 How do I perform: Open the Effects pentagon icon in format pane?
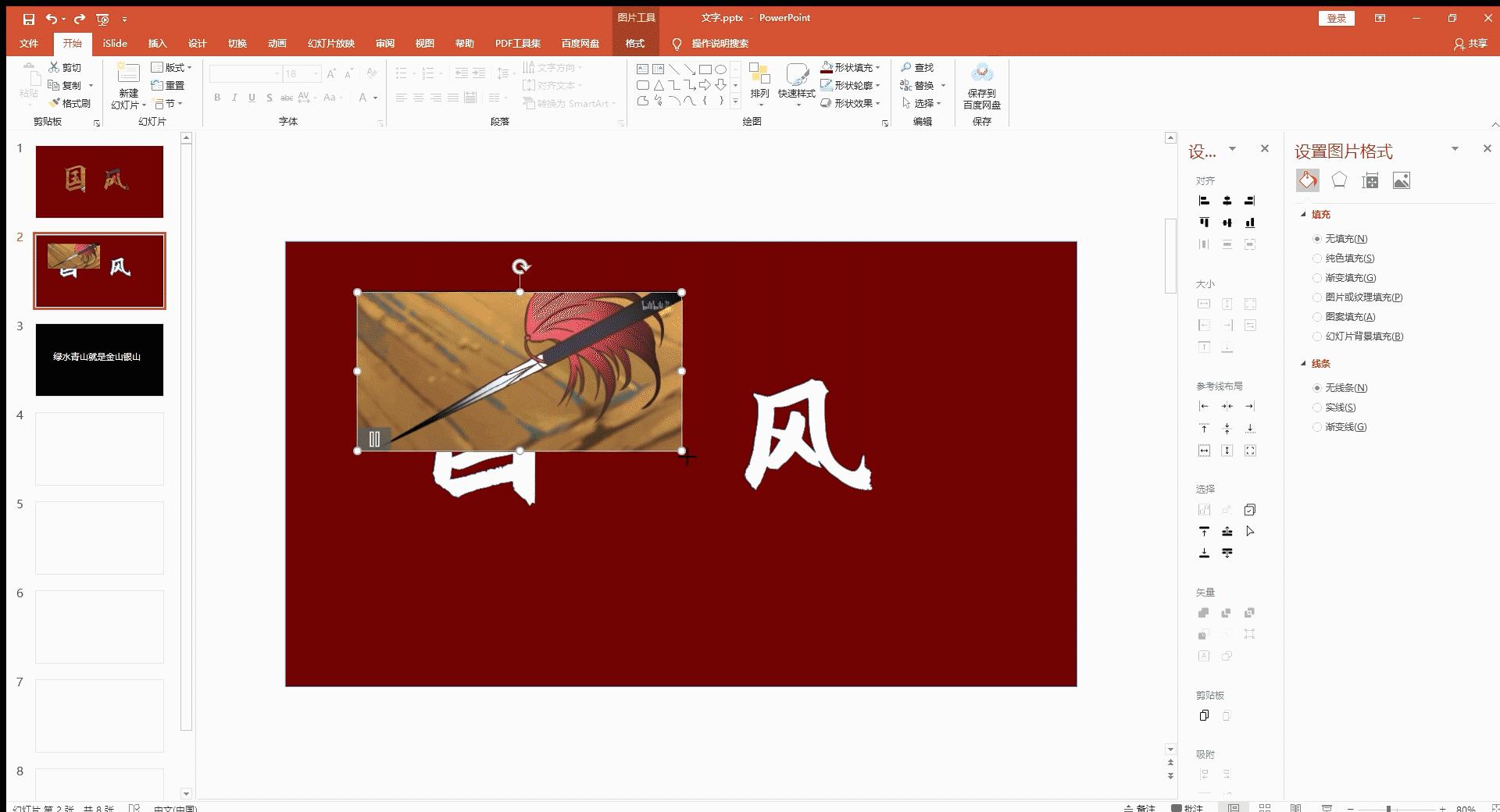1339,180
